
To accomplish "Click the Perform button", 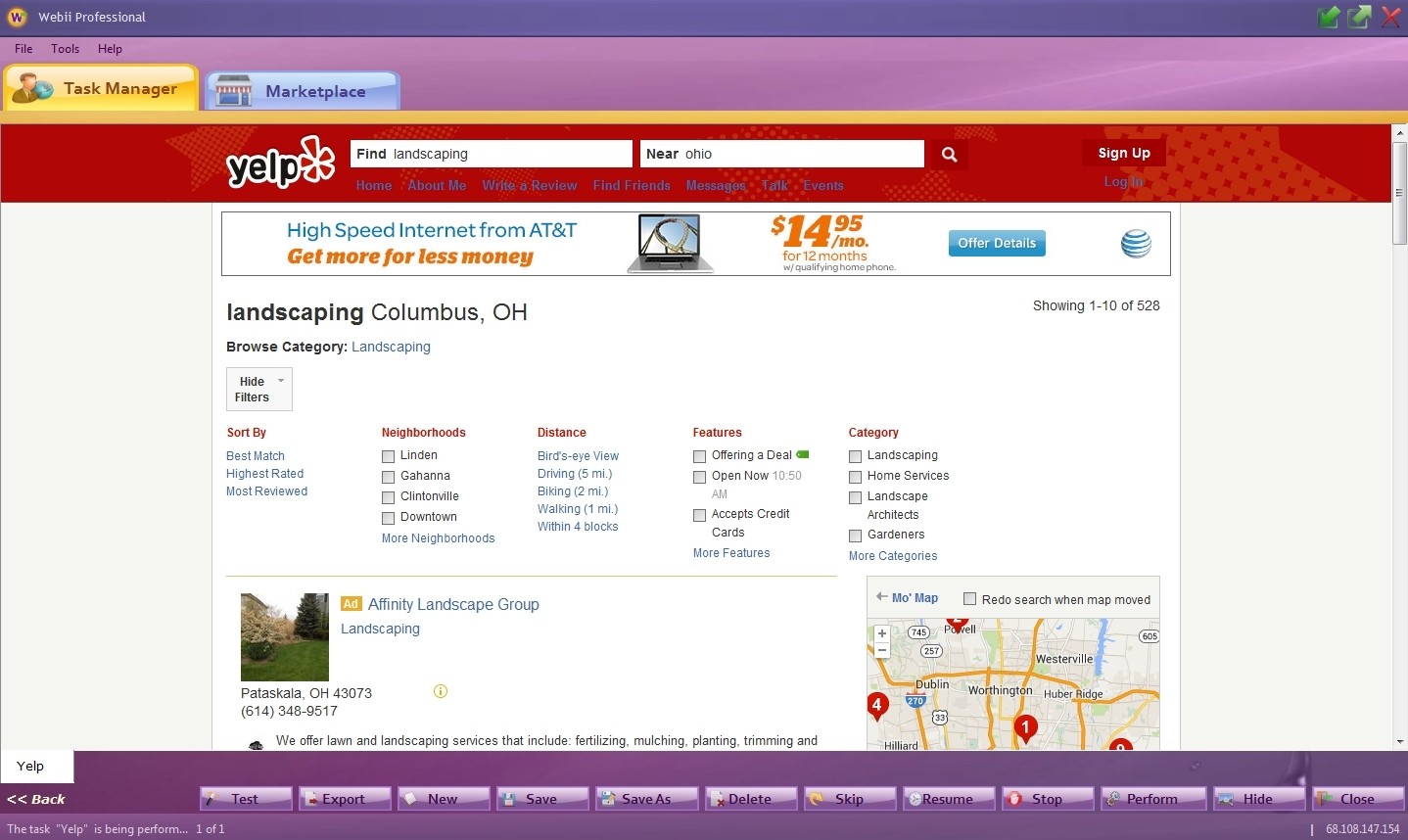I will tap(1153, 799).
